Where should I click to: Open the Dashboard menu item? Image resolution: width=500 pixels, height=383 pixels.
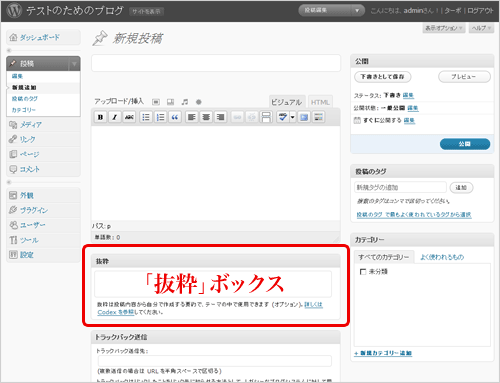coord(43,37)
